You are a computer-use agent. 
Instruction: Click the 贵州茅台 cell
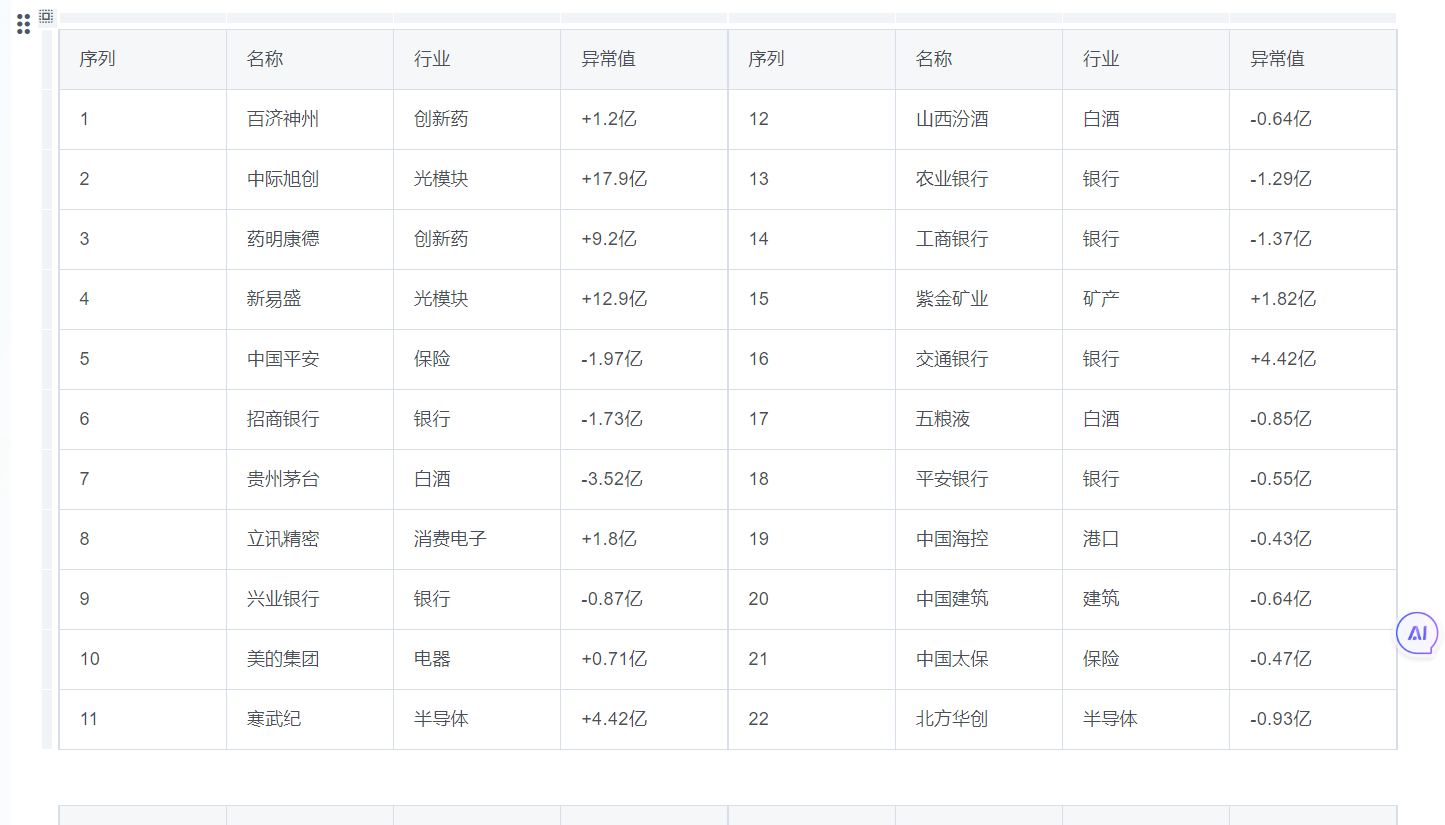(x=283, y=479)
